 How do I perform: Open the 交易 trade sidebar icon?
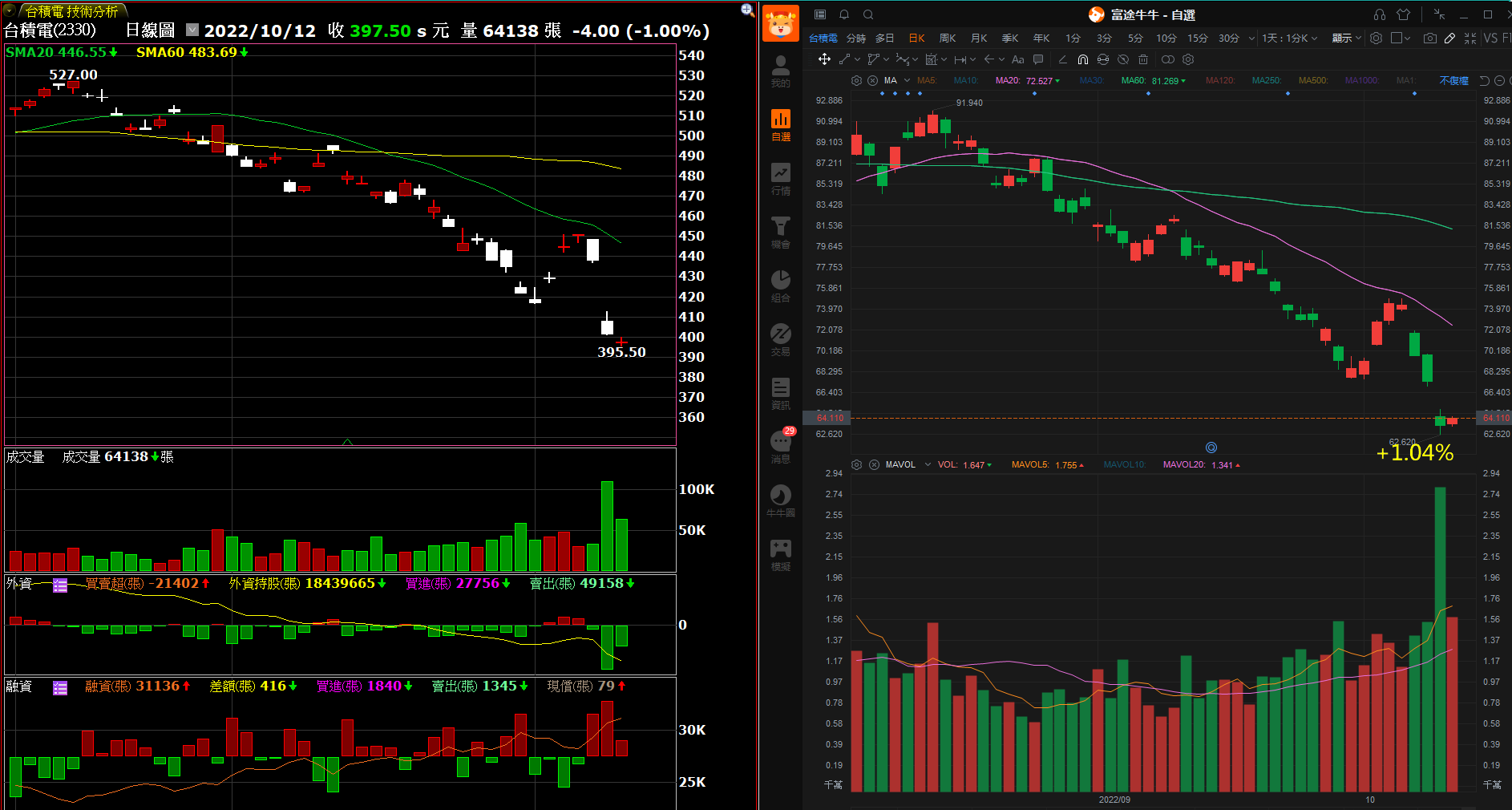pos(780,340)
